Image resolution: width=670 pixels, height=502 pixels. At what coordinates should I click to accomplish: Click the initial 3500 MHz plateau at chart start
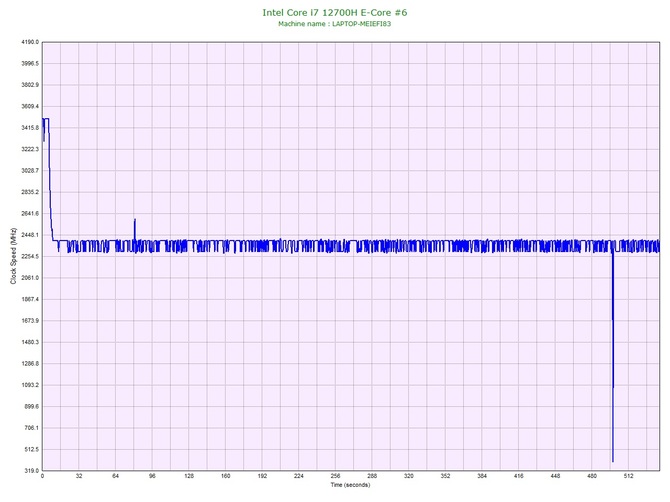click(x=46, y=119)
